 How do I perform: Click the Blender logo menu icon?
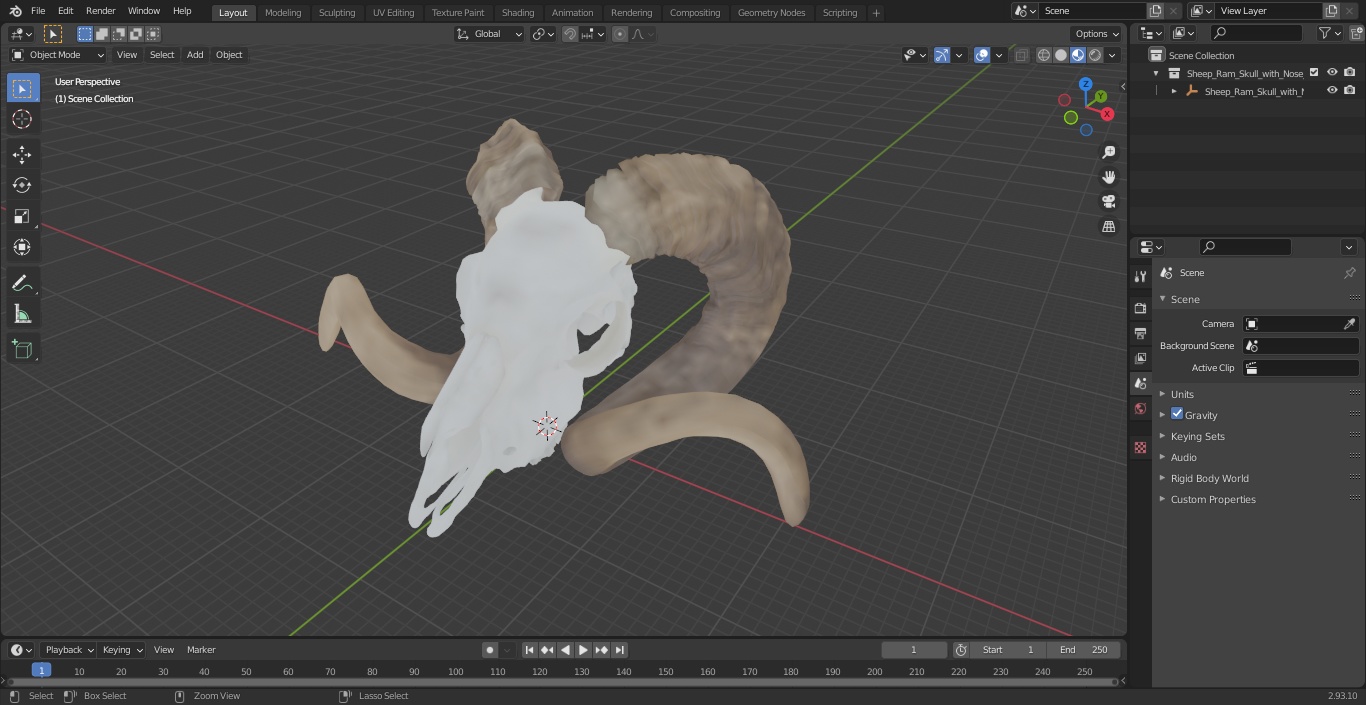point(16,11)
